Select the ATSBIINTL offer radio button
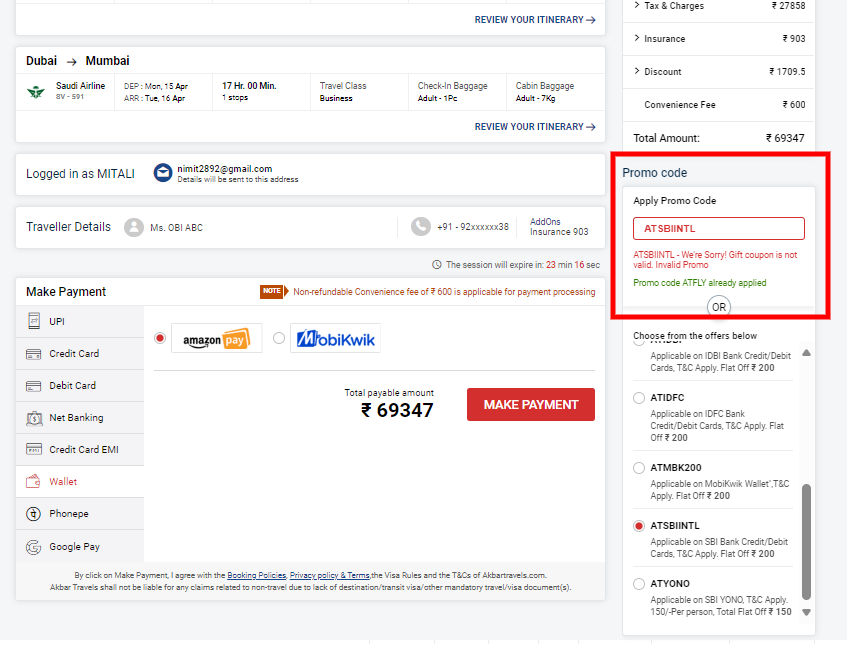Screen dimensions: 847x645 pos(639,526)
